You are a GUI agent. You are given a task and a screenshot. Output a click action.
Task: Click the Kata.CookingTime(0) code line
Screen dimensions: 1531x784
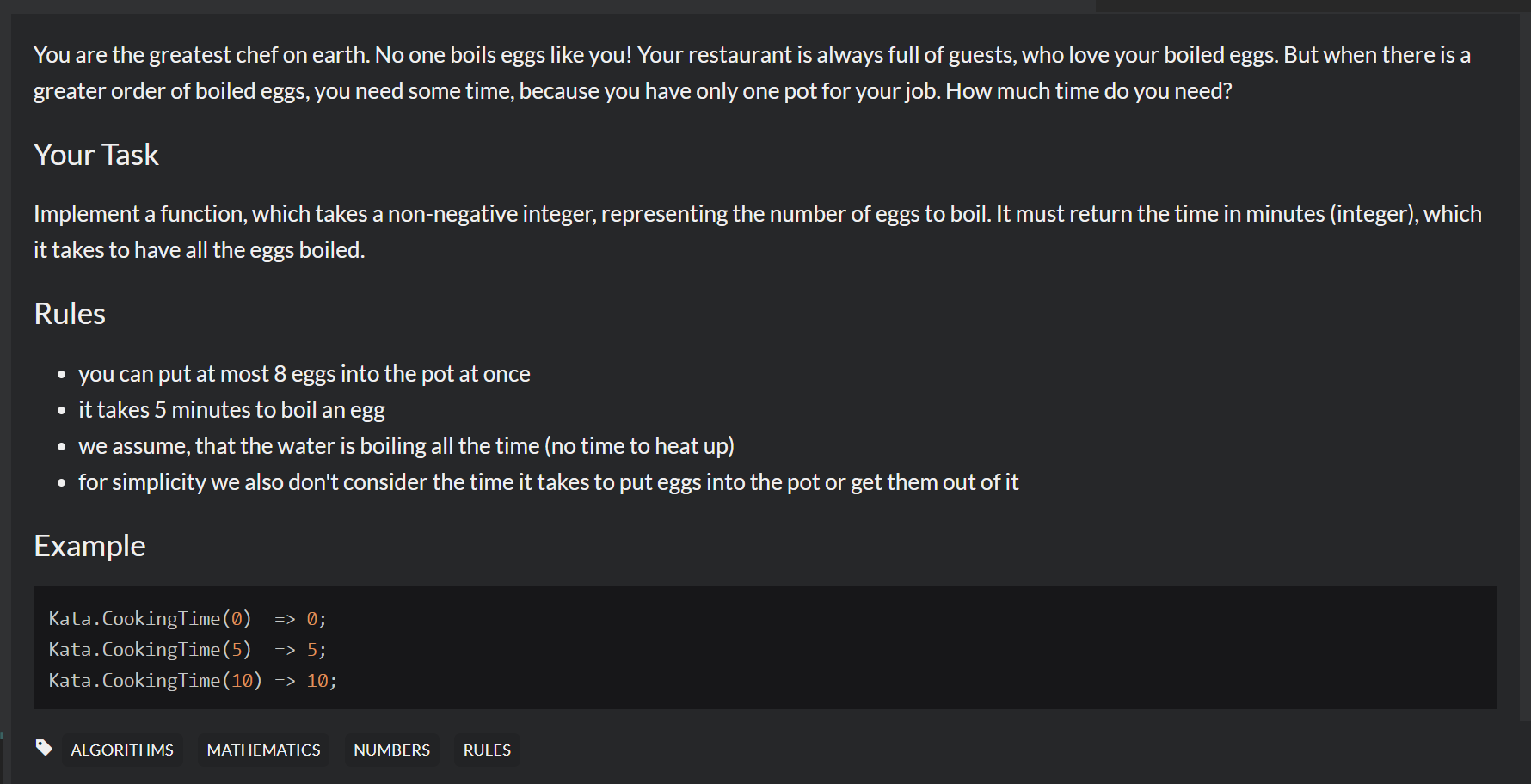click(x=188, y=619)
